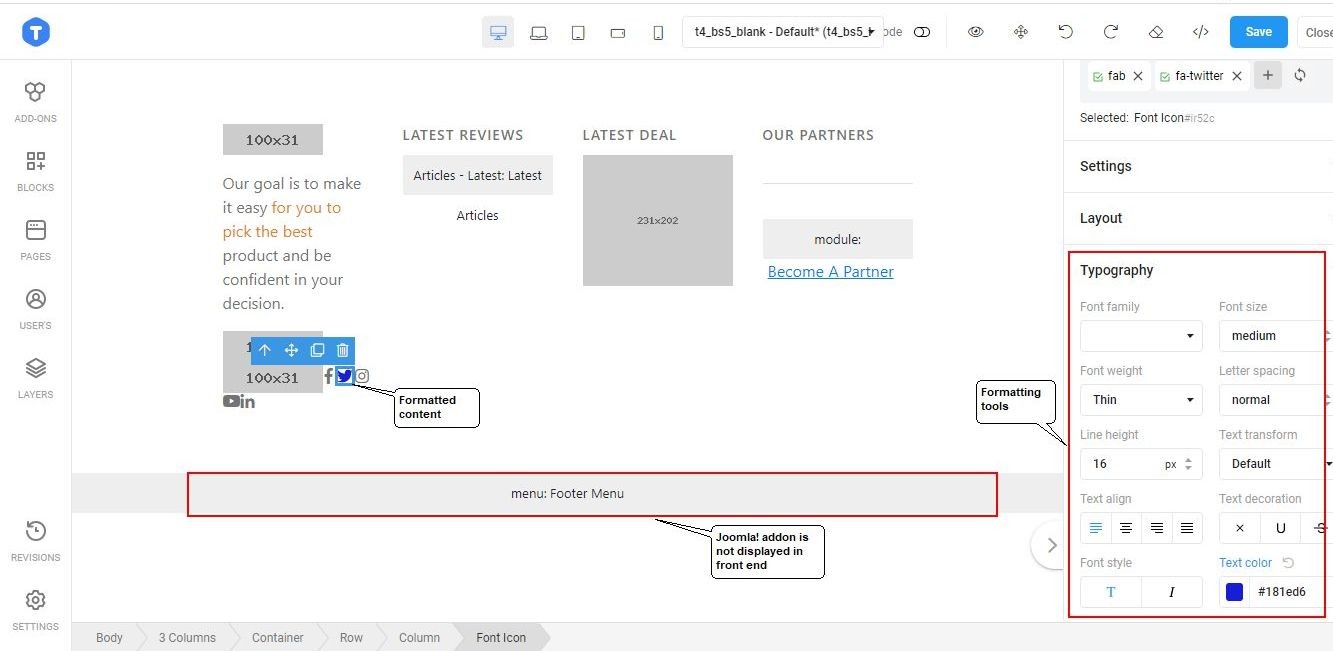Select Container in the breadcrumb
This screenshot has height=651, width=1333.
point(277,637)
